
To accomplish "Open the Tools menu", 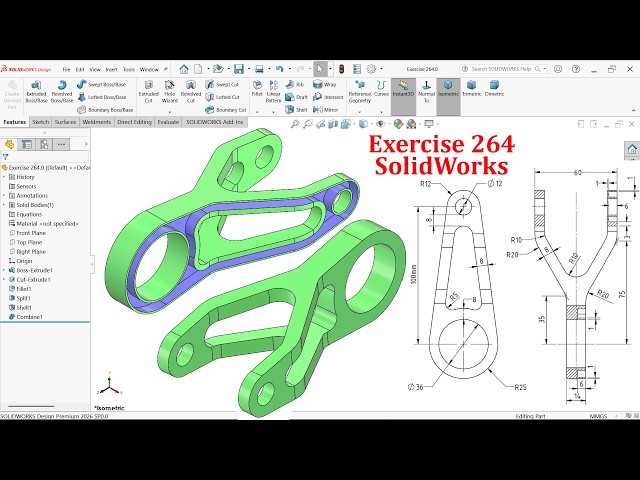I will 129,69.
